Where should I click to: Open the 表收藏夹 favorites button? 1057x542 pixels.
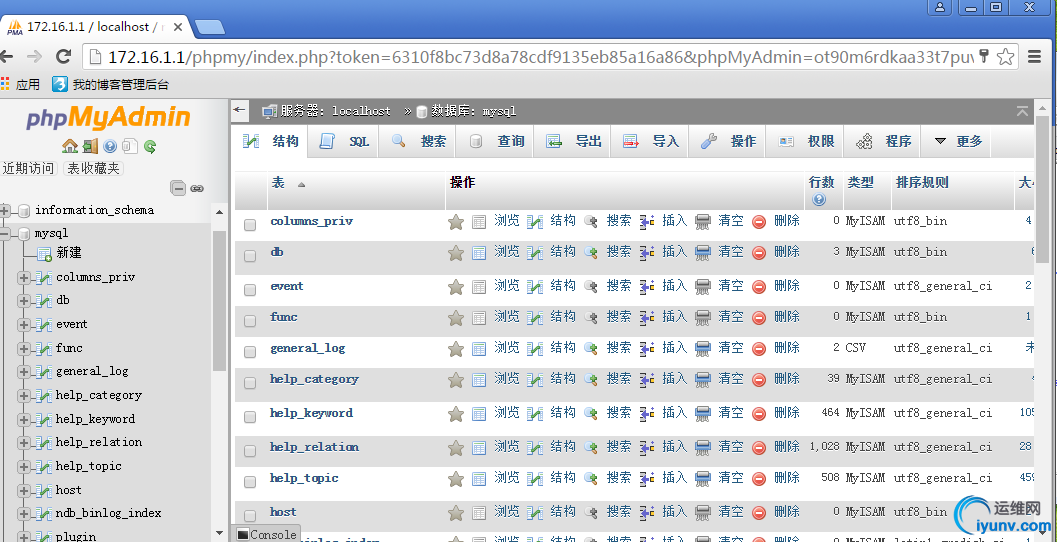pyautogui.click(x=94, y=169)
